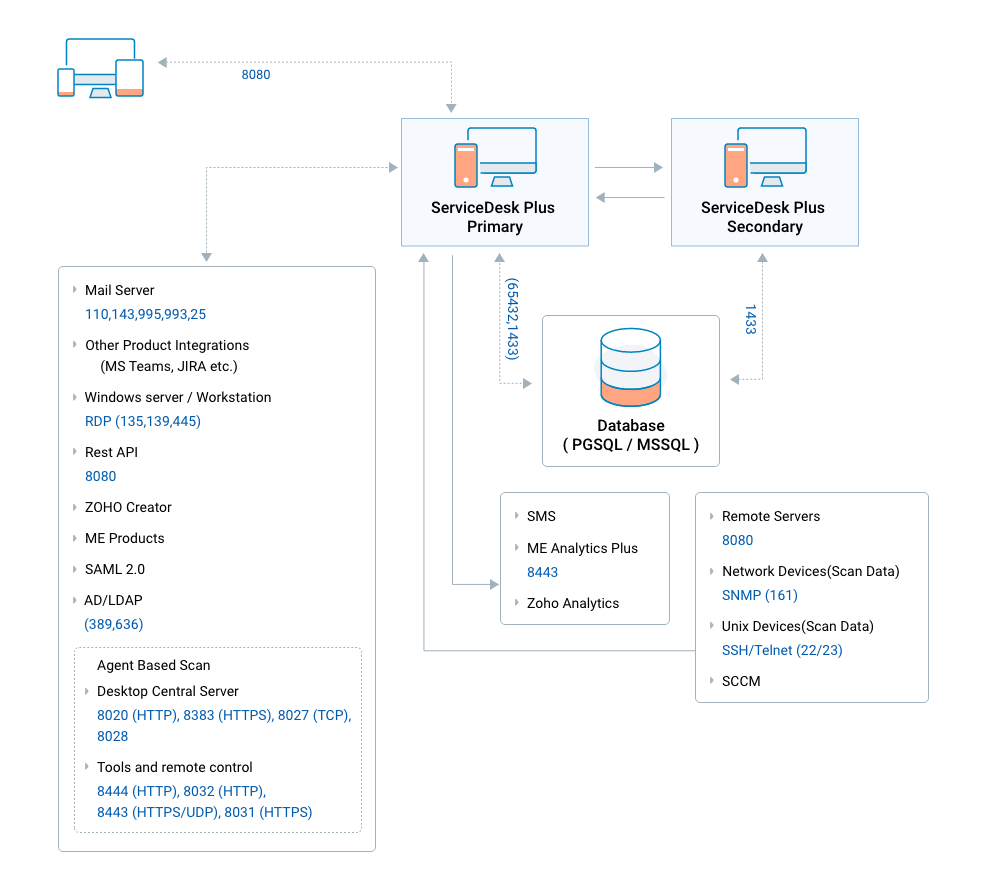
Task: Click the Unix Devices(Scan Data) bullet arrow
Action: point(712,626)
